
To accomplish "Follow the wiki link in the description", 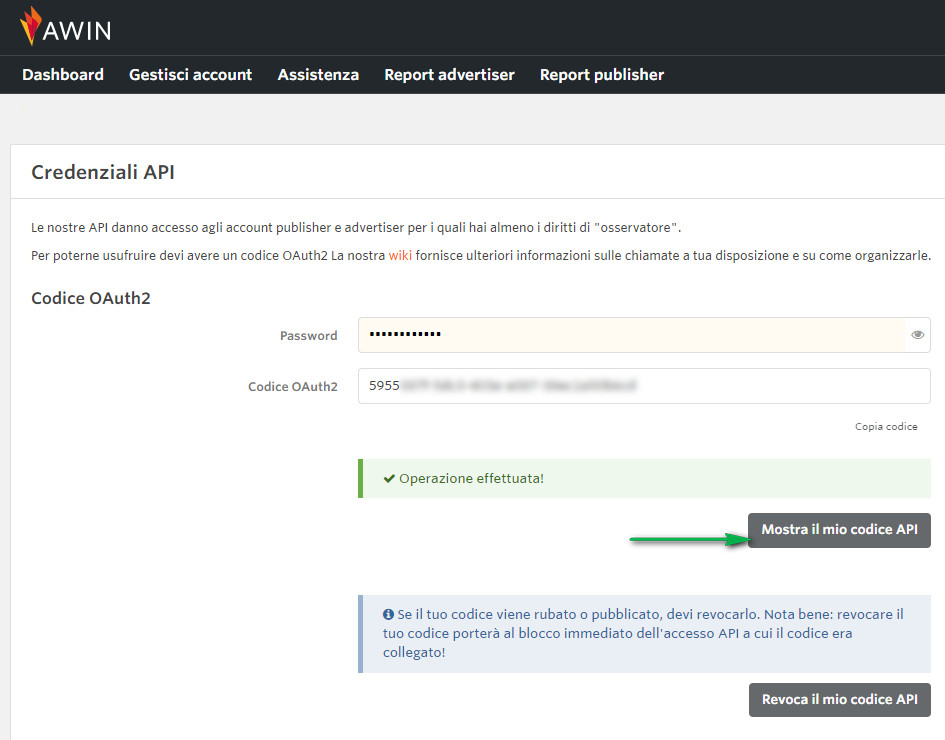I will pyautogui.click(x=400, y=255).
